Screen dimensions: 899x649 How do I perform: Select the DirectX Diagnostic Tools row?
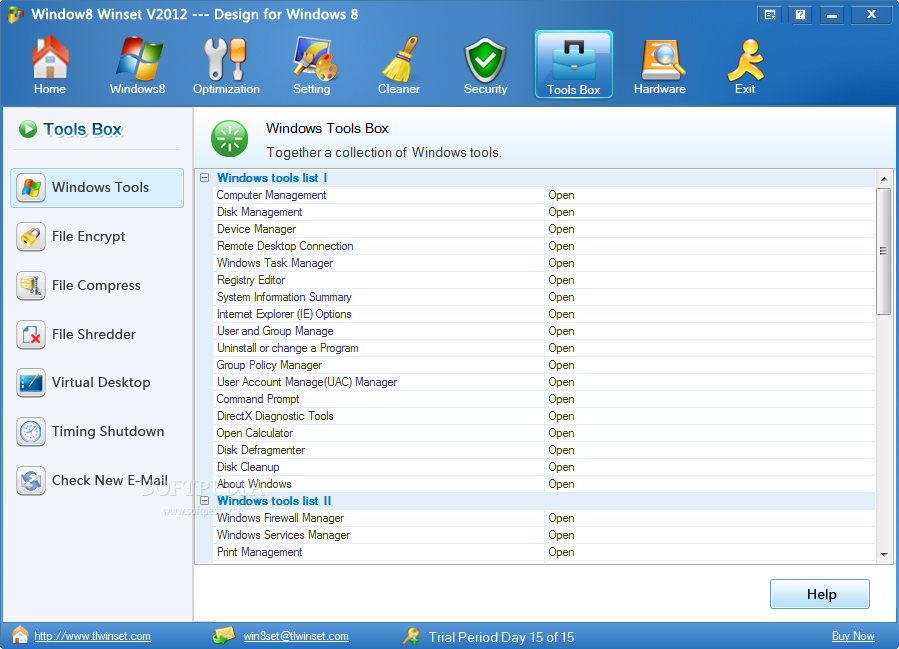[544, 416]
